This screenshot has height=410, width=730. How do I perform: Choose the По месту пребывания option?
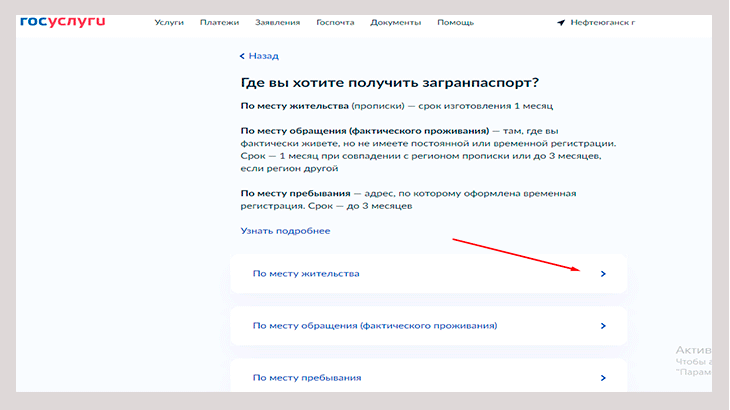(428, 375)
